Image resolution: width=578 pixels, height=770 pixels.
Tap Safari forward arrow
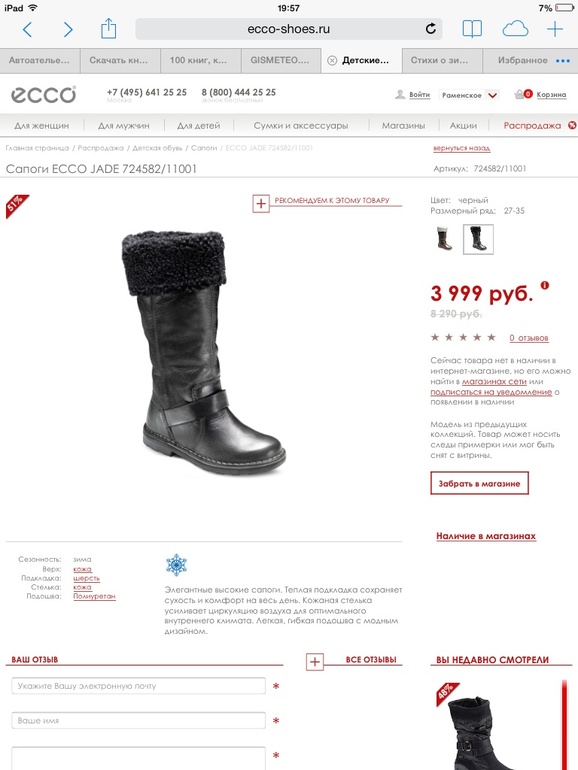tap(68, 29)
